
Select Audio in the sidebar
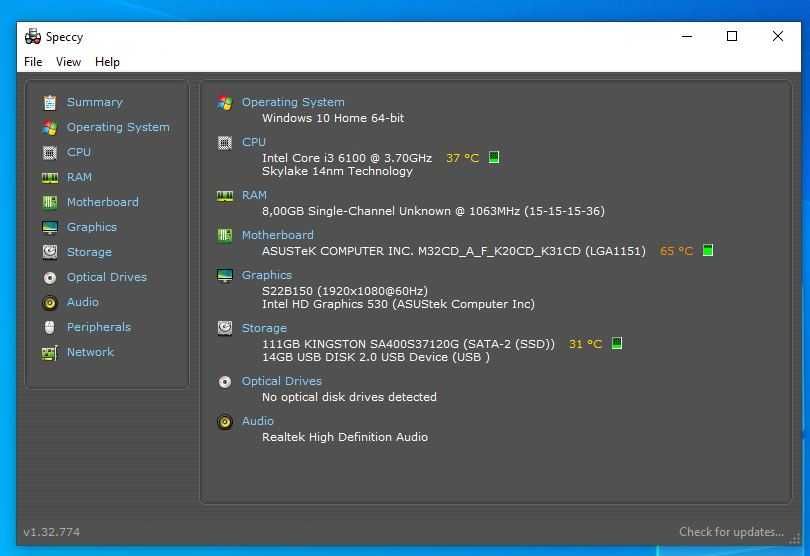[83, 302]
